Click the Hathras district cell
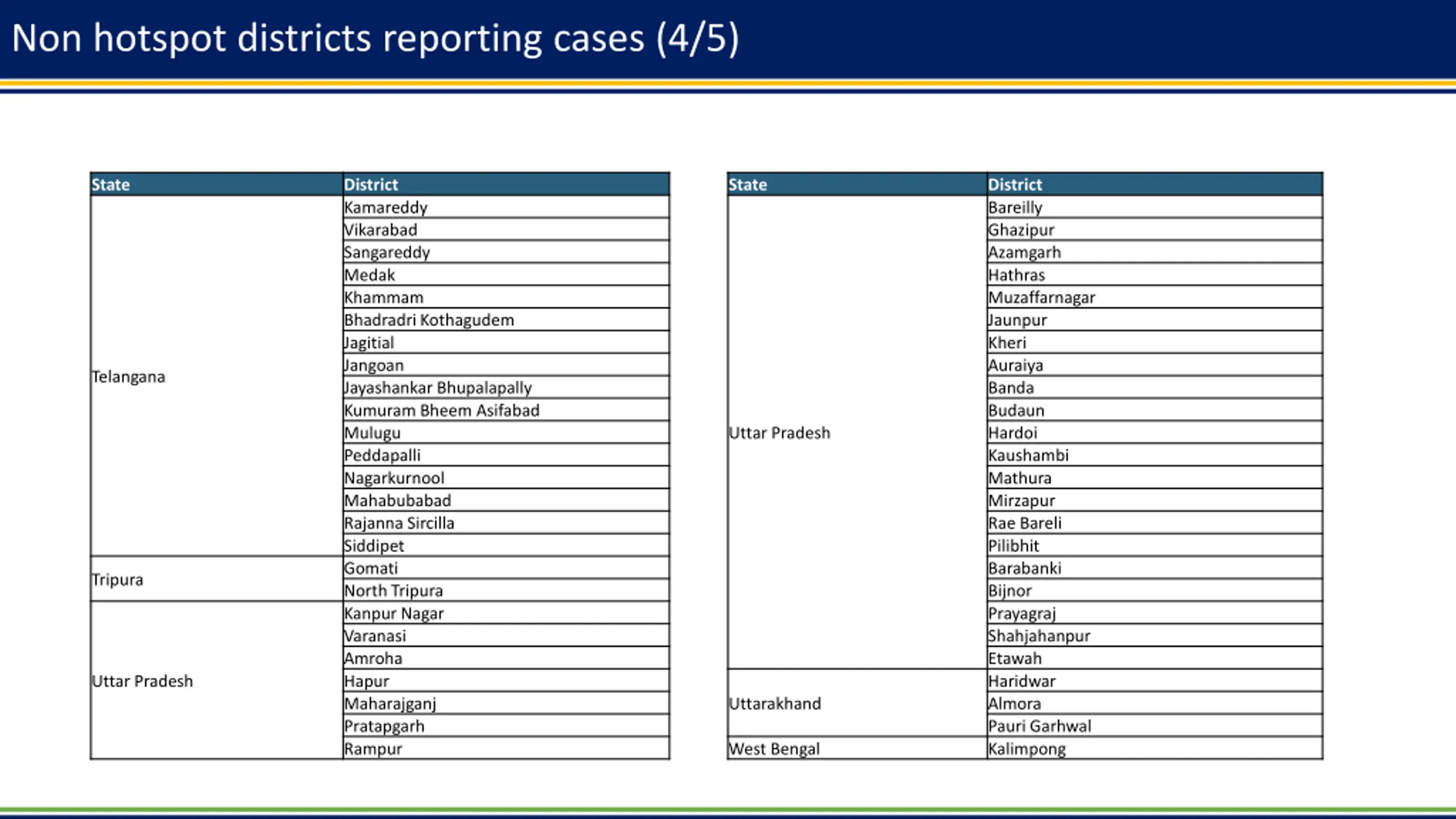This screenshot has height=819, width=1456. [x=1155, y=275]
